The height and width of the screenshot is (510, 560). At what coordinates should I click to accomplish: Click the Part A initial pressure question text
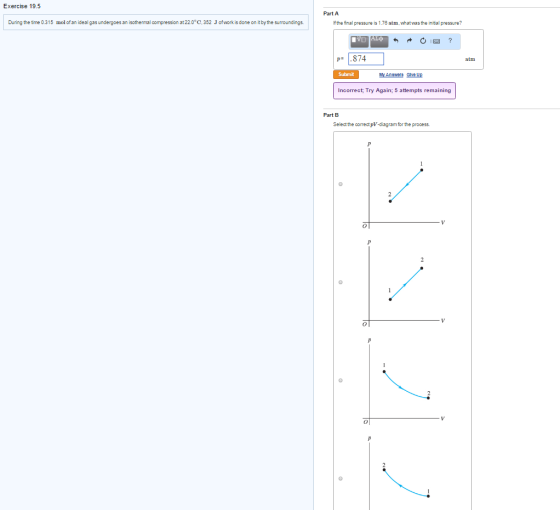[x=397, y=23]
